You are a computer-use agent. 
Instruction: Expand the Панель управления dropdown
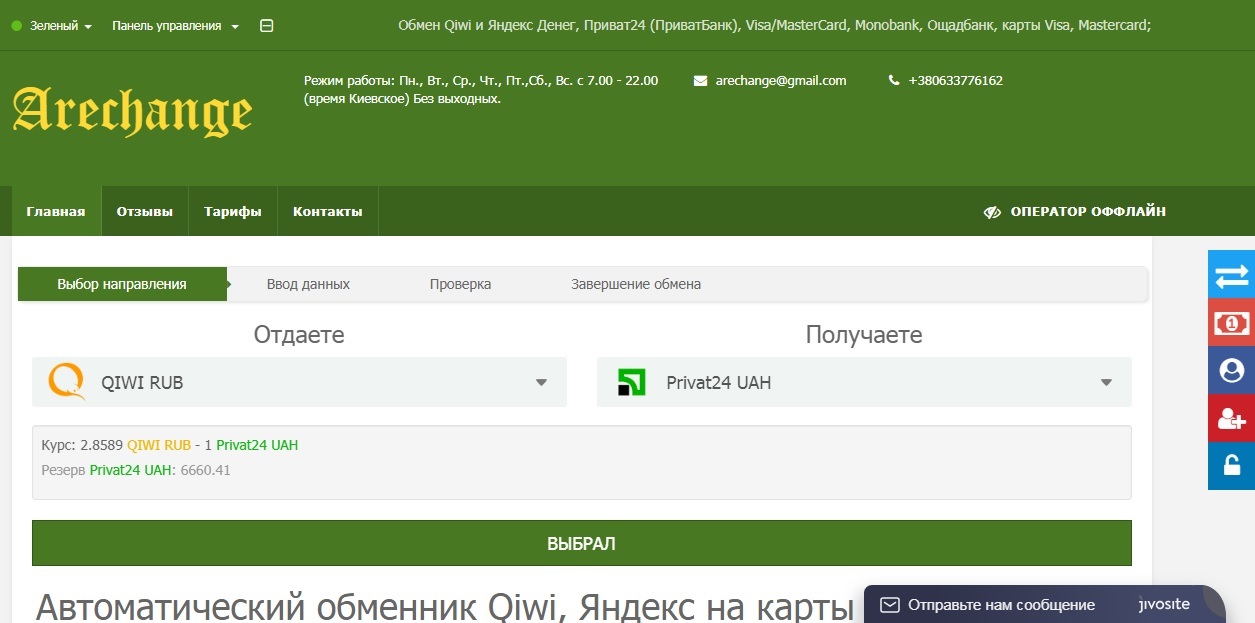[175, 26]
